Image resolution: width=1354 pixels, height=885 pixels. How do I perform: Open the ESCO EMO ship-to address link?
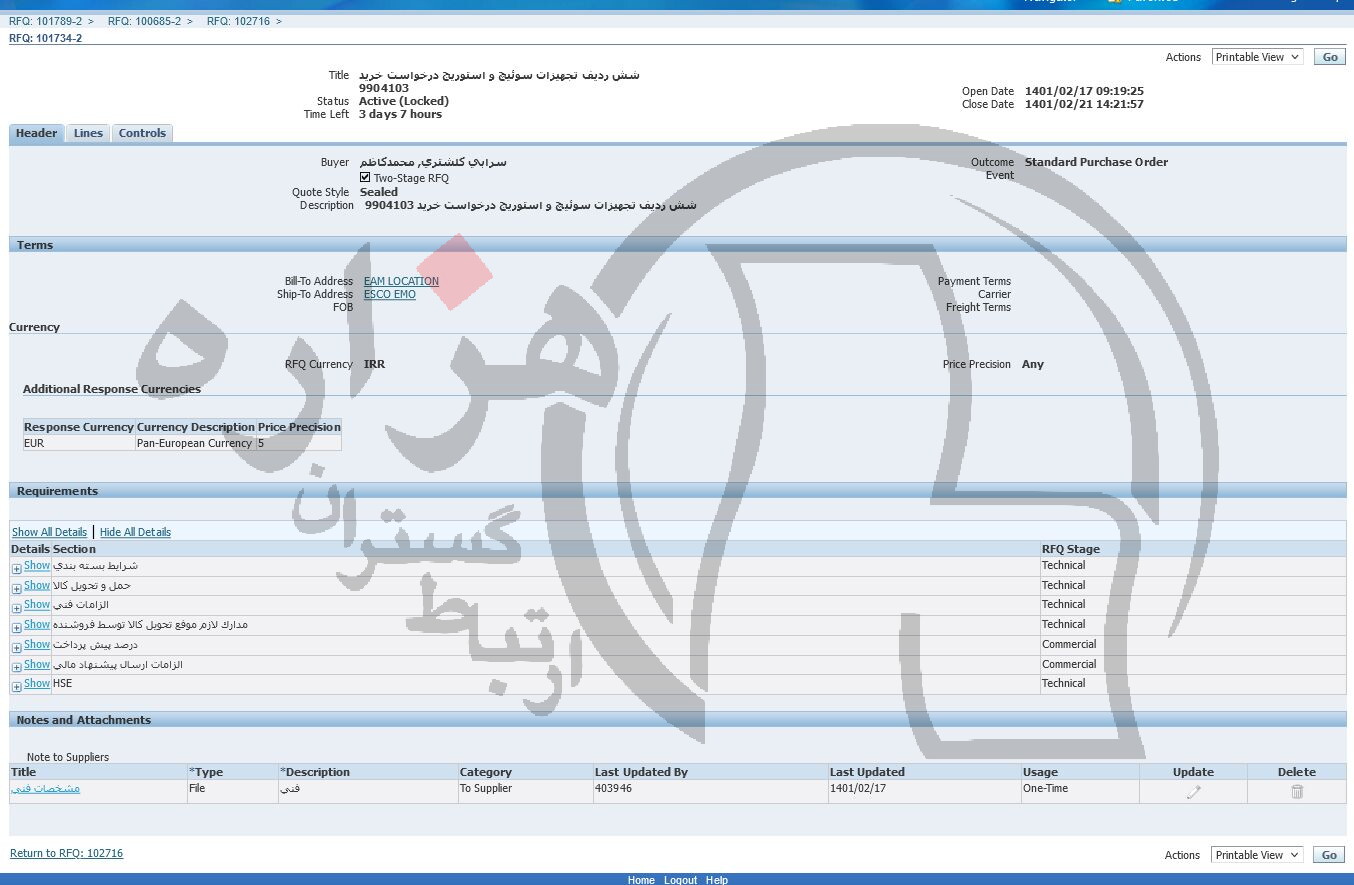390,294
